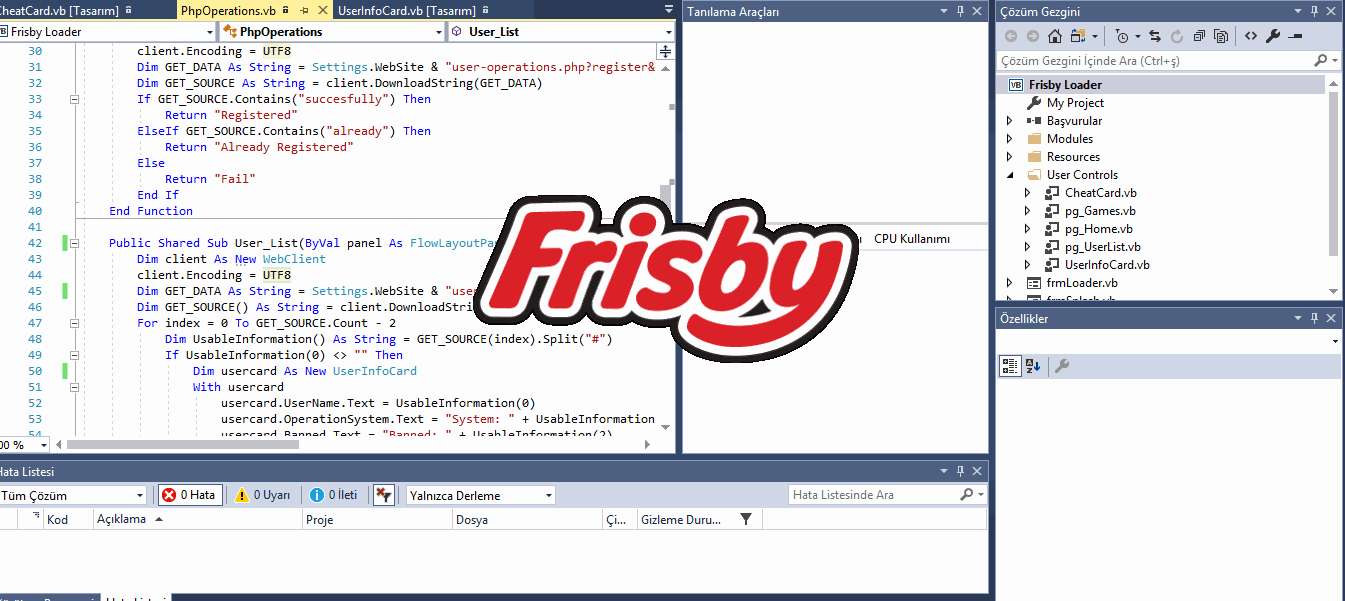Toggle auto-hide pin on Çözüm Gezgini panel

click(x=1316, y=11)
